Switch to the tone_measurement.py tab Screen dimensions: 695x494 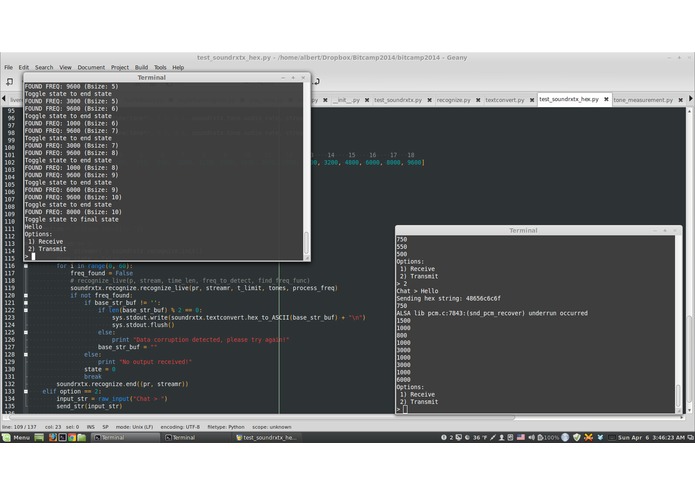643,100
